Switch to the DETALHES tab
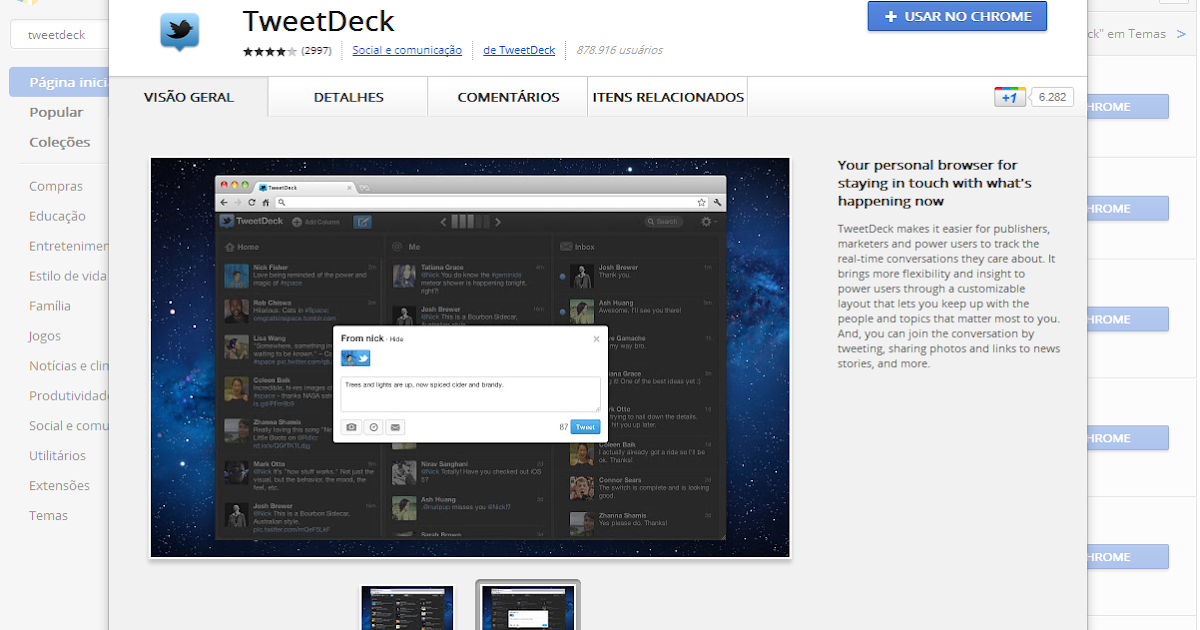Viewport: 1200px width, 630px height. pos(348,97)
